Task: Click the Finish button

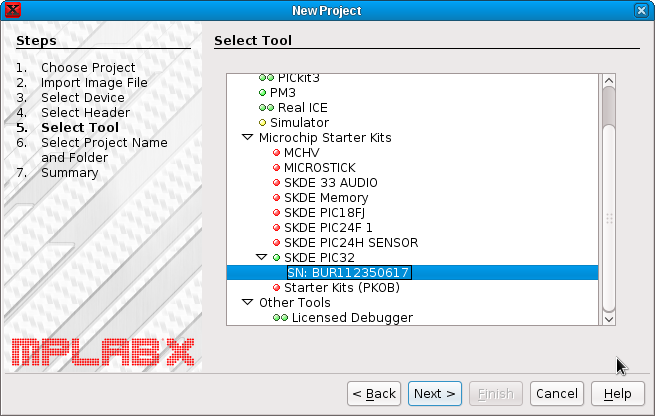Action: point(496,393)
